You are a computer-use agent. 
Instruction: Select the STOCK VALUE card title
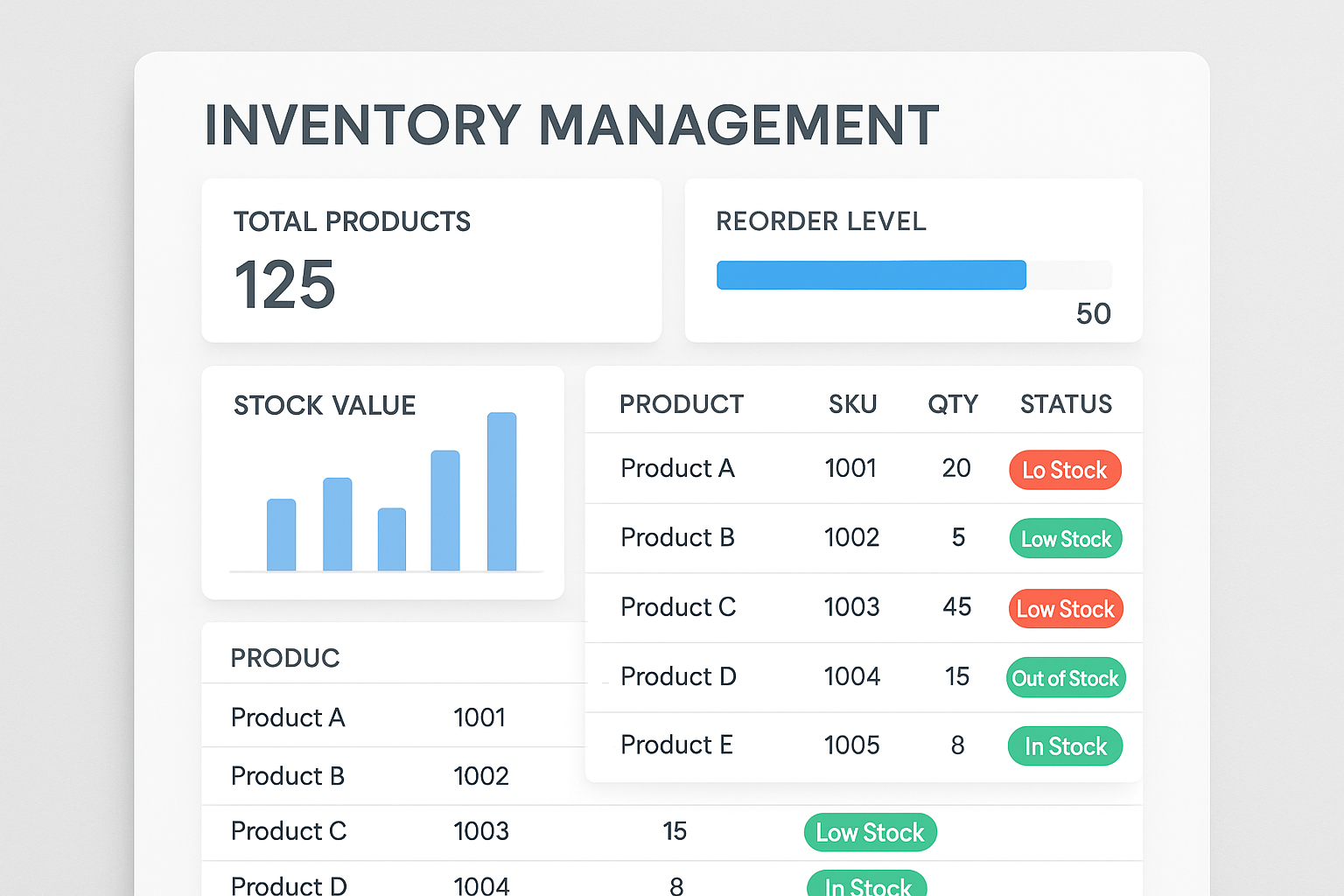click(325, 405)
